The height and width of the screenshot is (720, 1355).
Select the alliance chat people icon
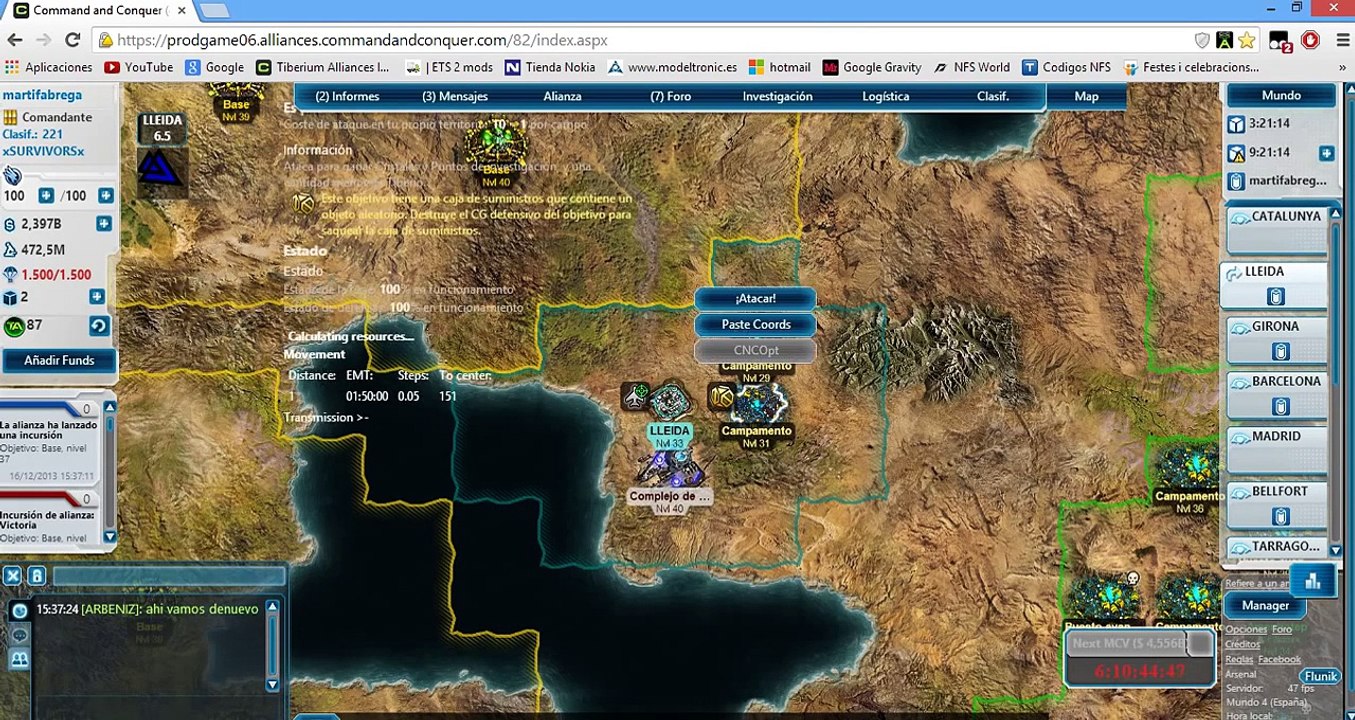click(19, 659)
